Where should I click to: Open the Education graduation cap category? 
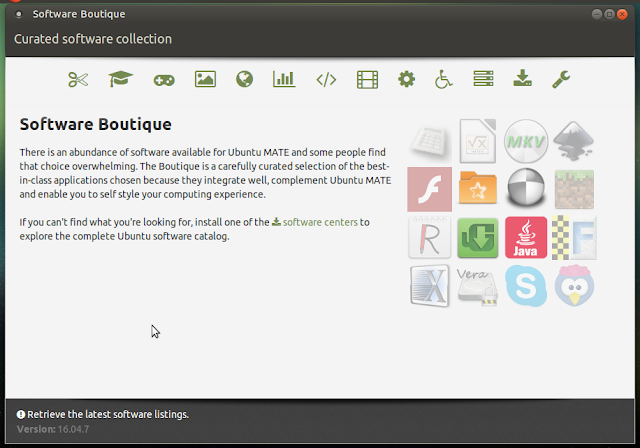pyautogui.click(x=121, y=79)
